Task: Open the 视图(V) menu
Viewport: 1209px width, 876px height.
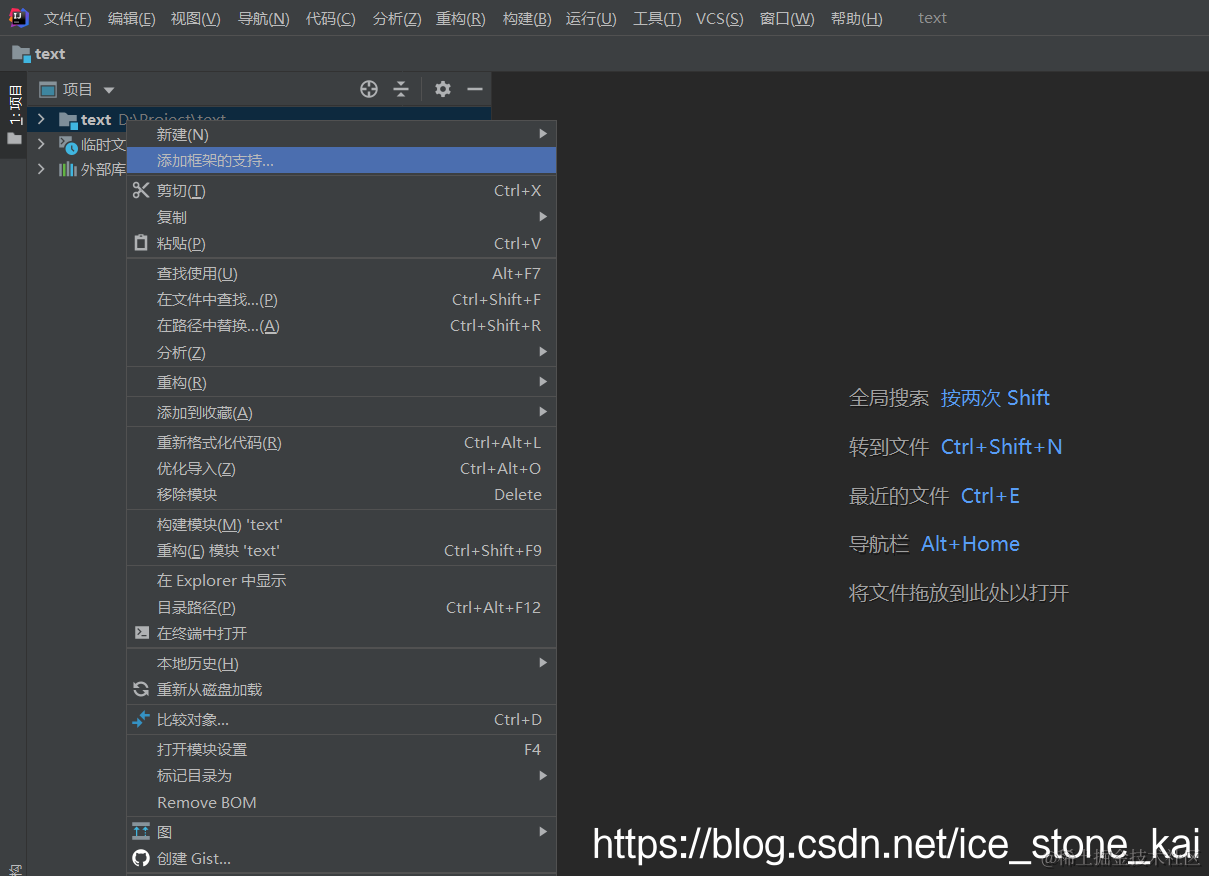Action: pos(196,18)
